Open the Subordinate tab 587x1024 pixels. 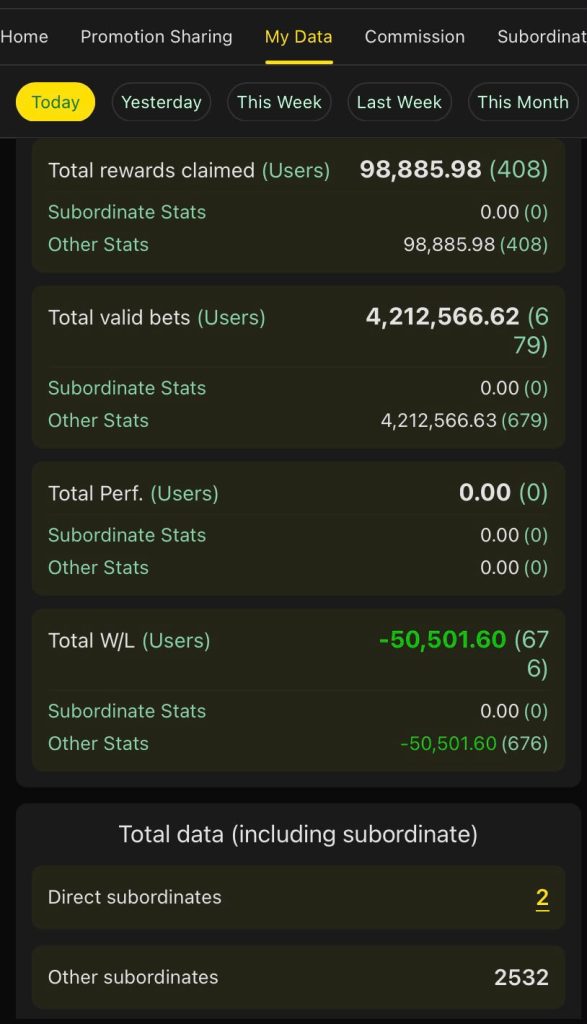pos(541,37)
